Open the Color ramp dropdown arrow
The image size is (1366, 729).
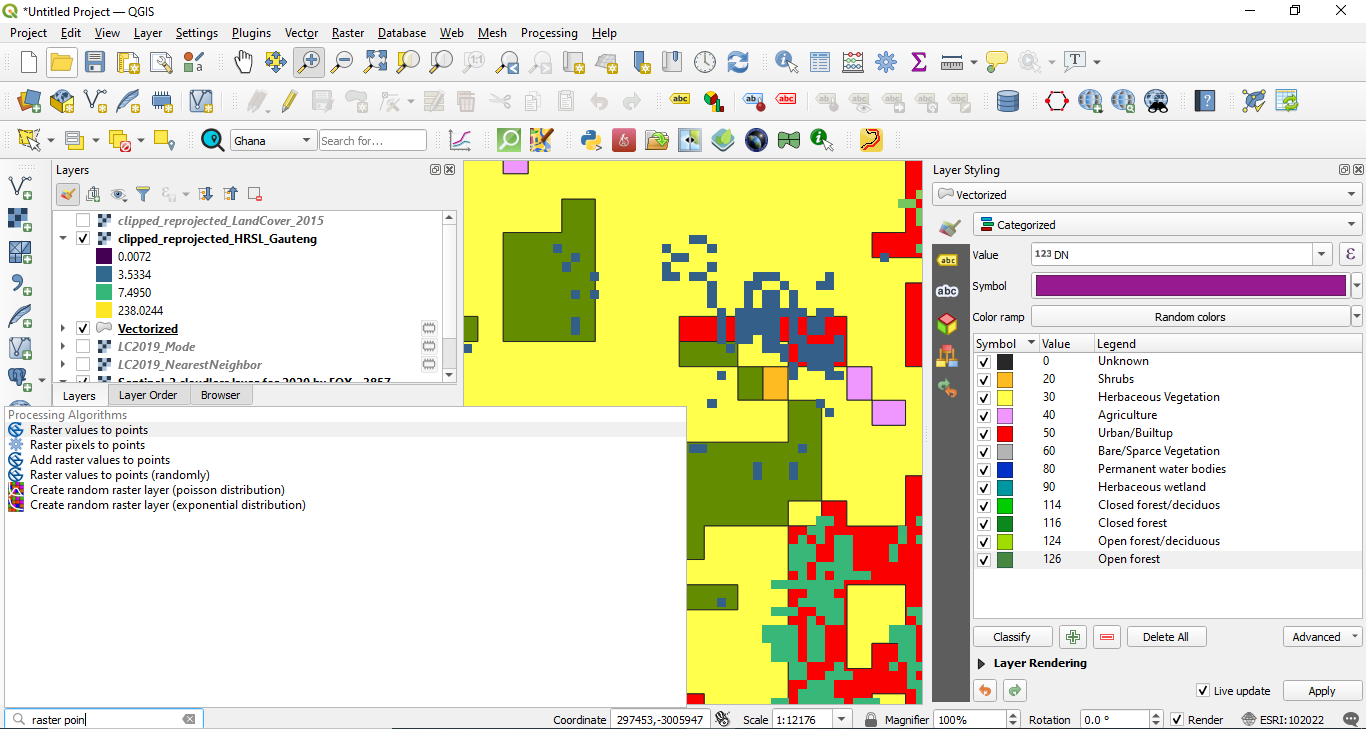pos(1356,317)
